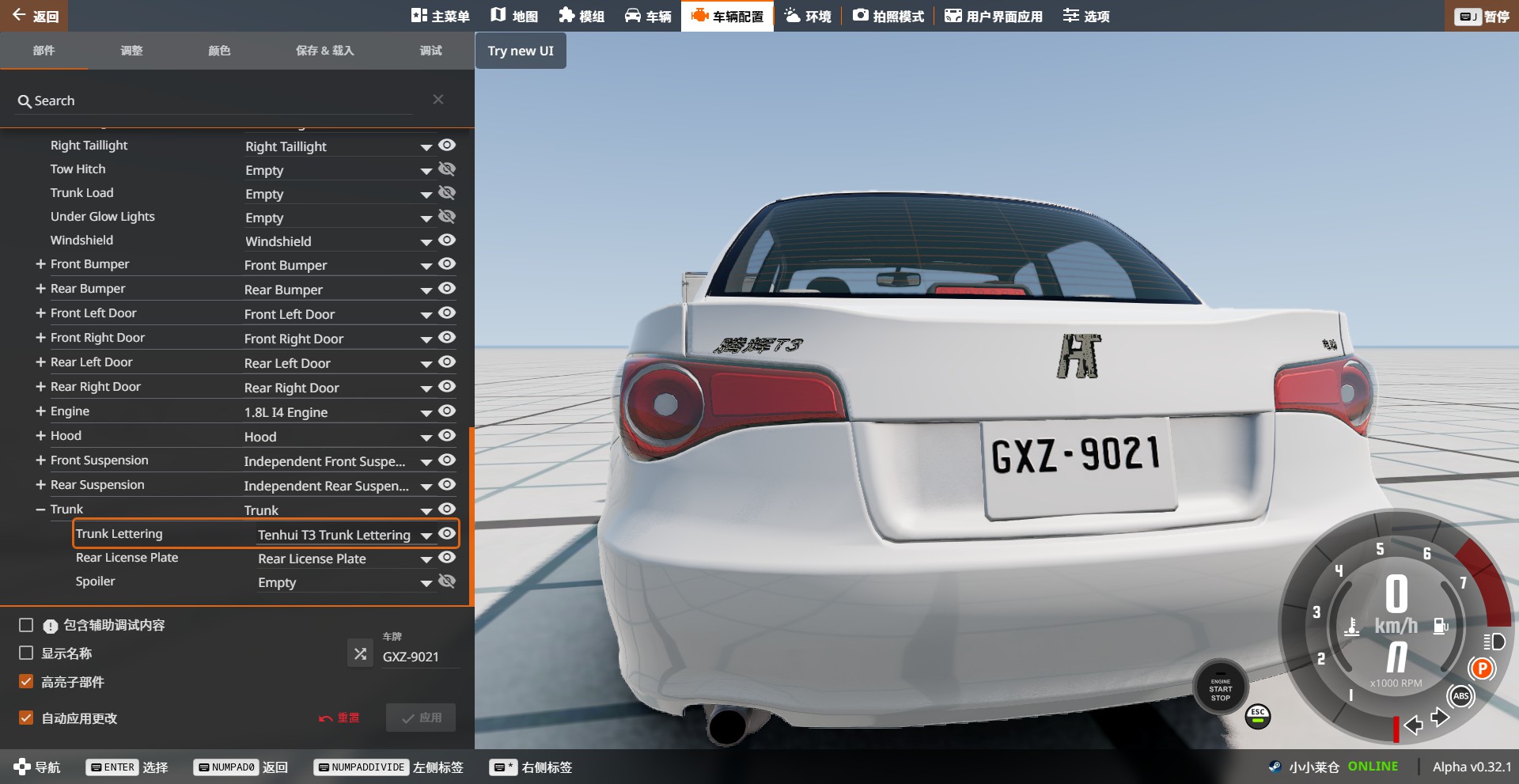Image resolution: width=1519 pixels, height=784 pixels.
Task: Switch to the 调整 tuning tab
Action: 131,51
